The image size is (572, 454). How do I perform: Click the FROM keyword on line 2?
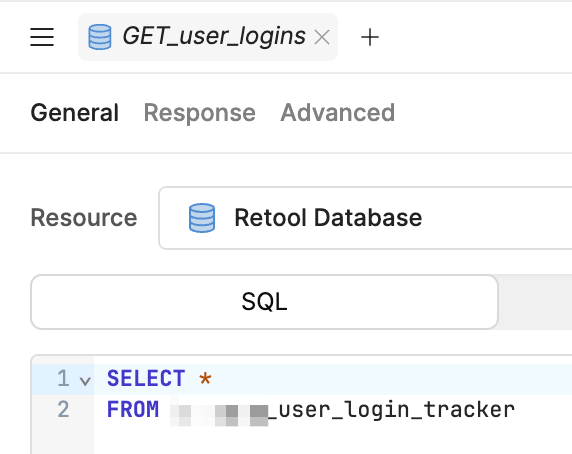coord(133,410)
